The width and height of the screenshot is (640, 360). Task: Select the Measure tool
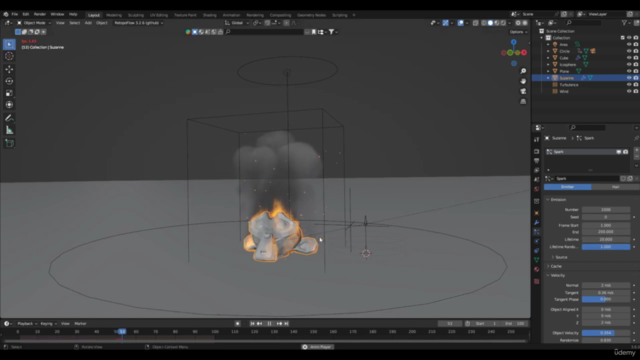[x=9, y=130]
